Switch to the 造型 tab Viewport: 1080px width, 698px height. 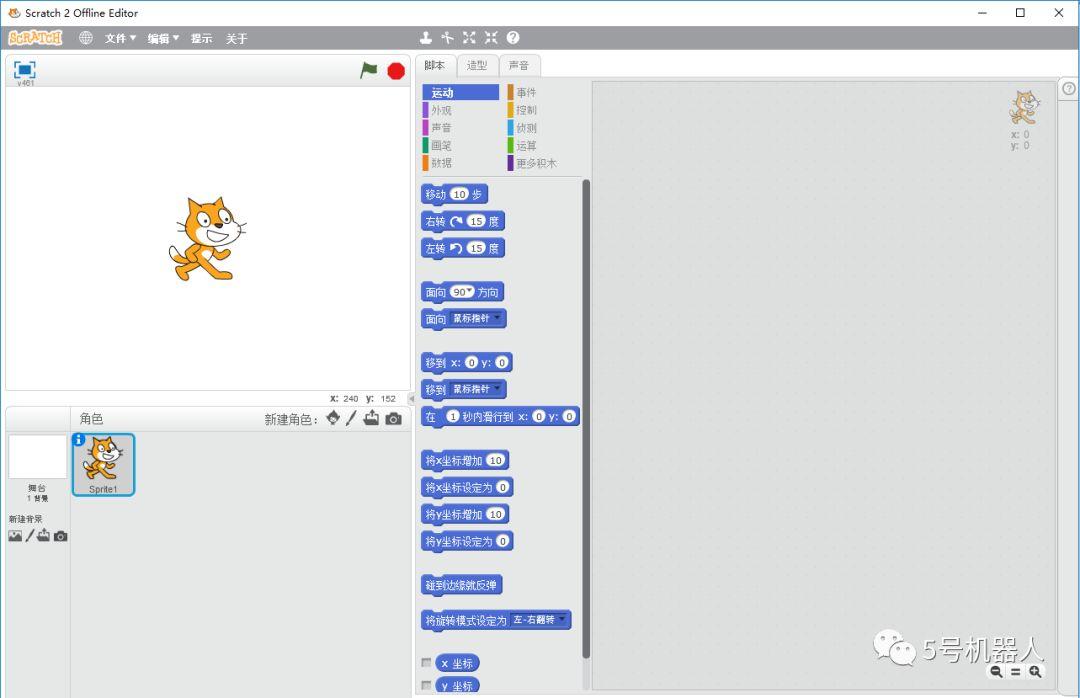[477, 65]
